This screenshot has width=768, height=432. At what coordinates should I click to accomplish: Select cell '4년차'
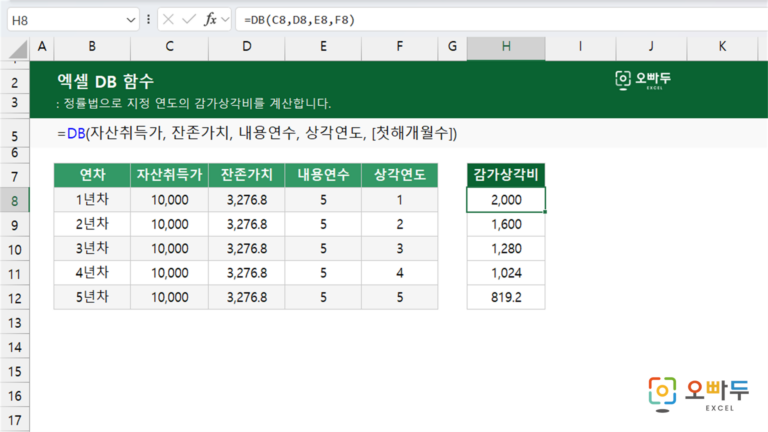92,273
